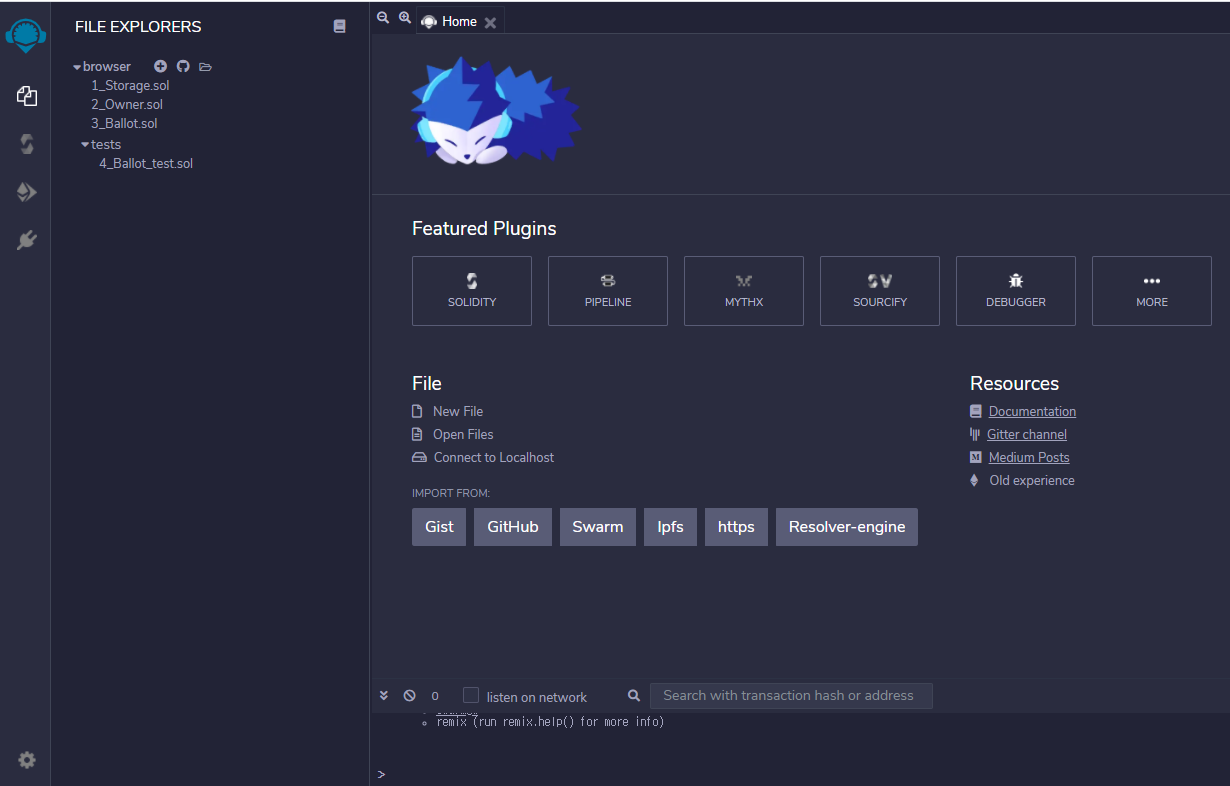Publish to GitHub gist icon beside browser
Viewport: 1230px width, 786px height.
183,66
